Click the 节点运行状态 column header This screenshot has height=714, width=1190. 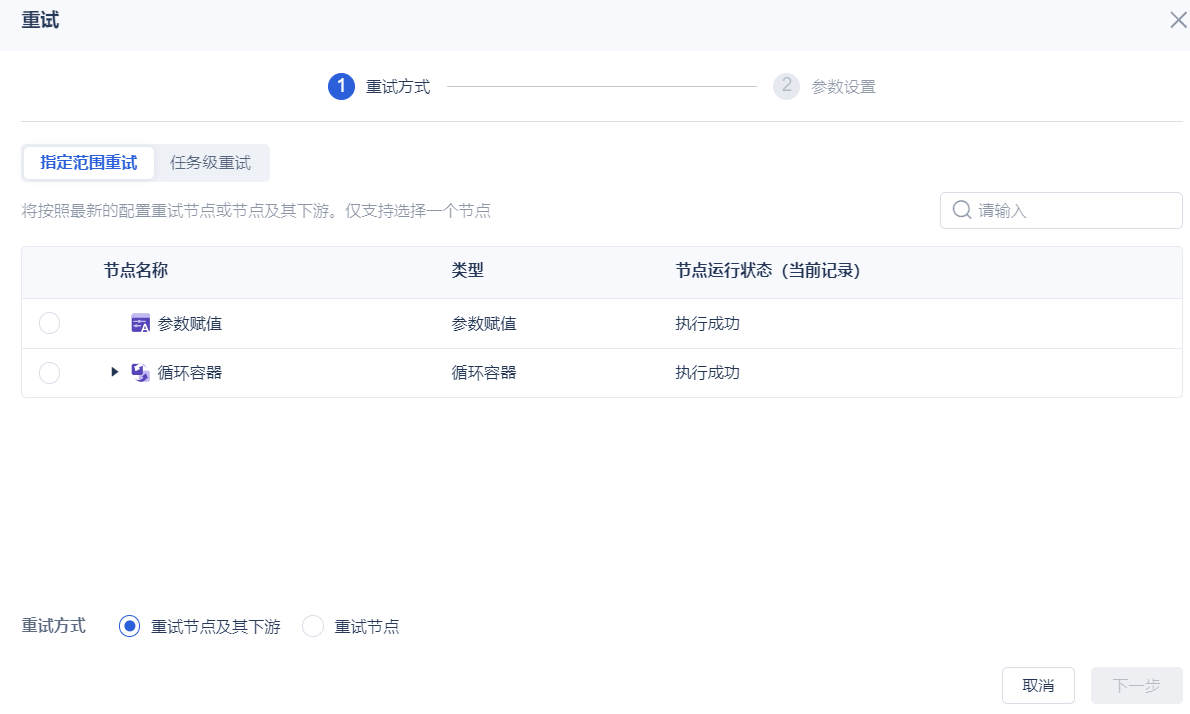[x=768, y=270]
